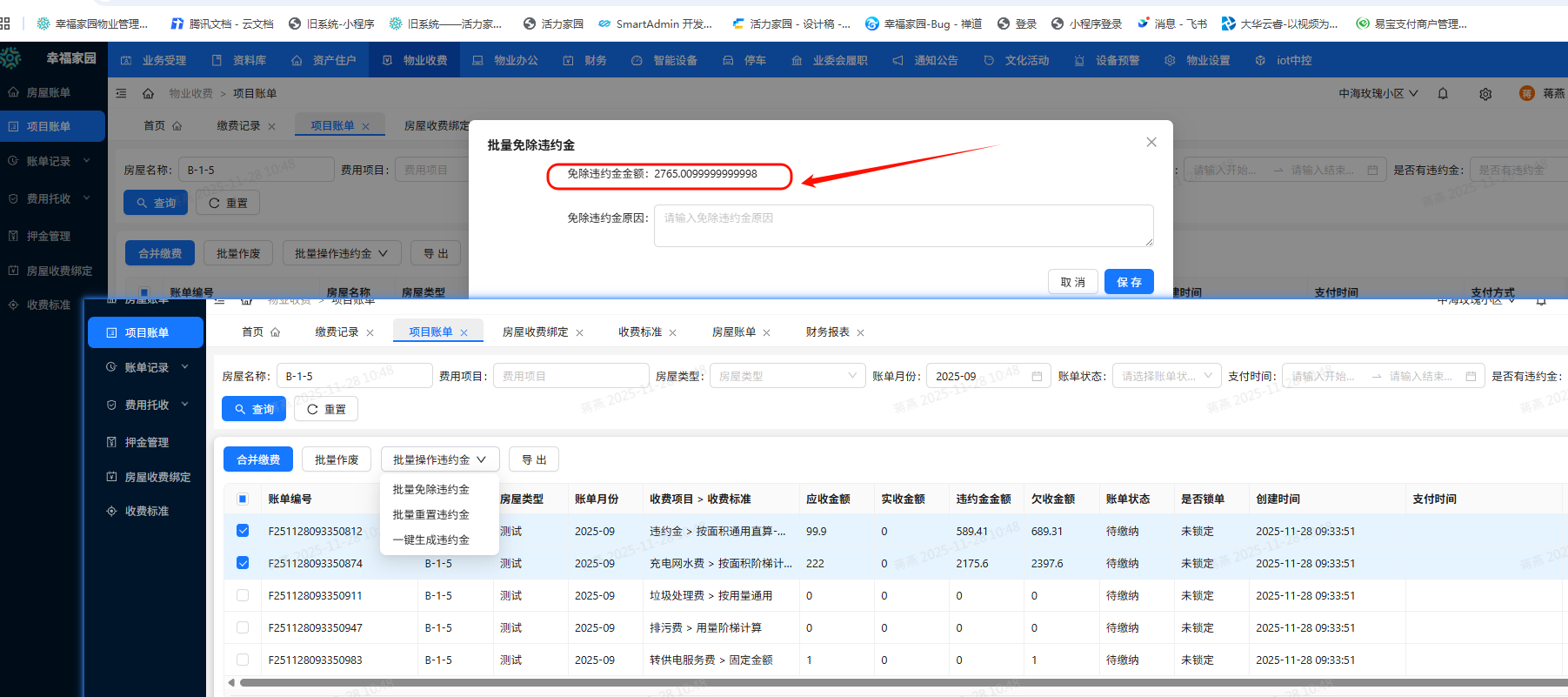Expand the 批量操作违约金 dropdown in lower window
The width and height of the screenshot is (1568, 697).
pos(439,459)
